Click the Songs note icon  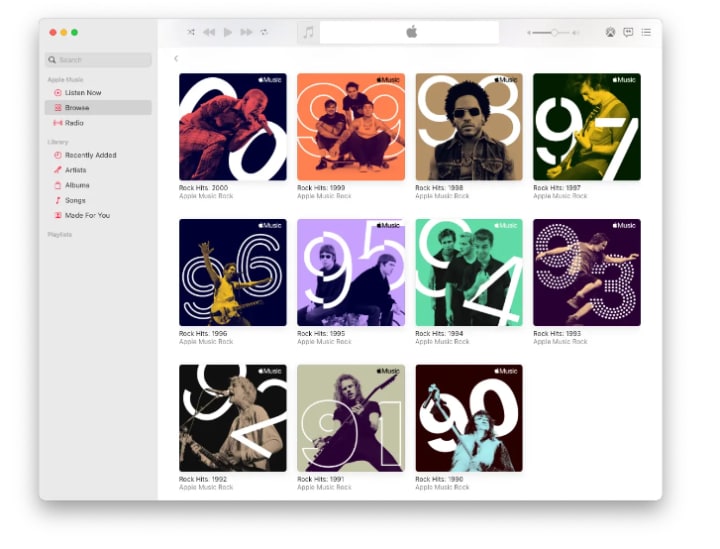click(58, 200)
